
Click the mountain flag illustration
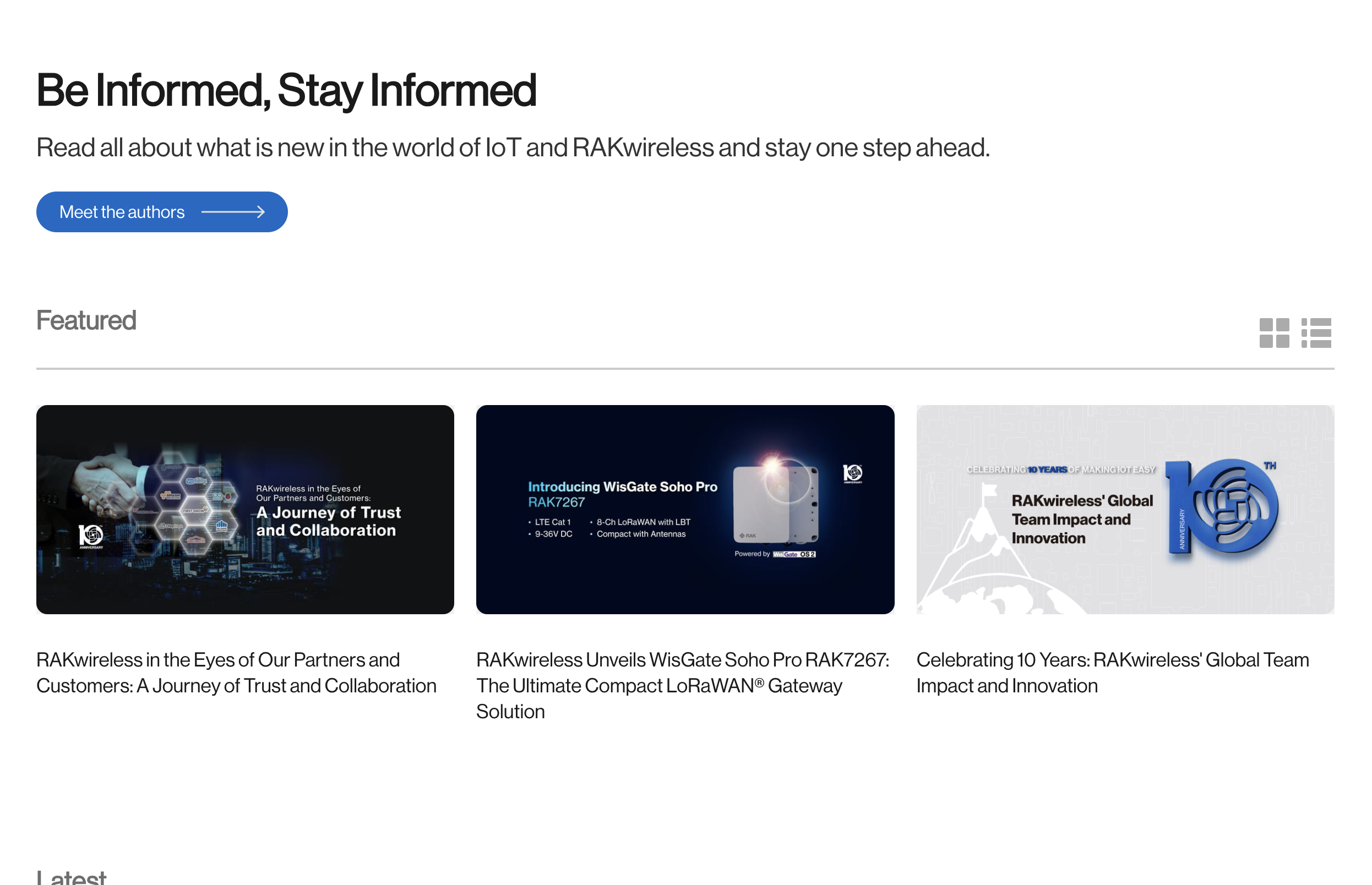point(989,493)
